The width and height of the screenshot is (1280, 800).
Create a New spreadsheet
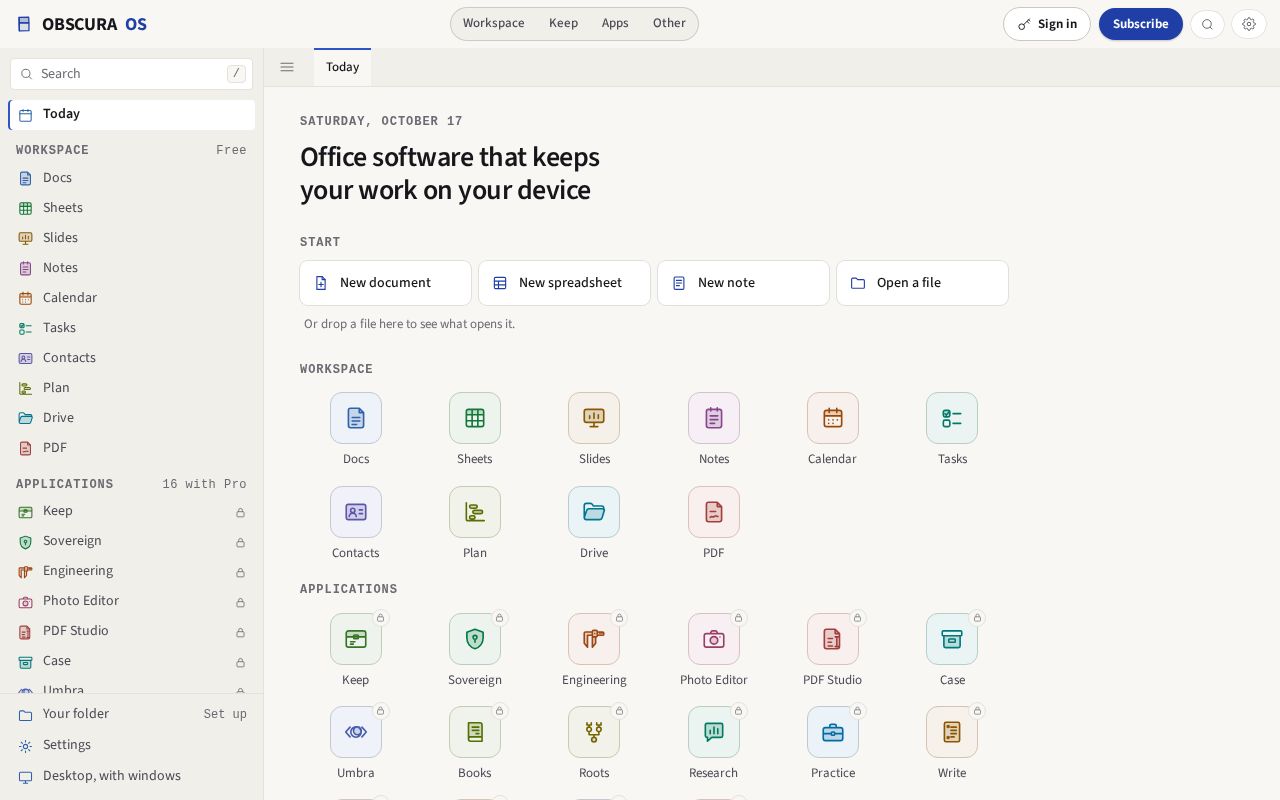(x=564, y=283)
